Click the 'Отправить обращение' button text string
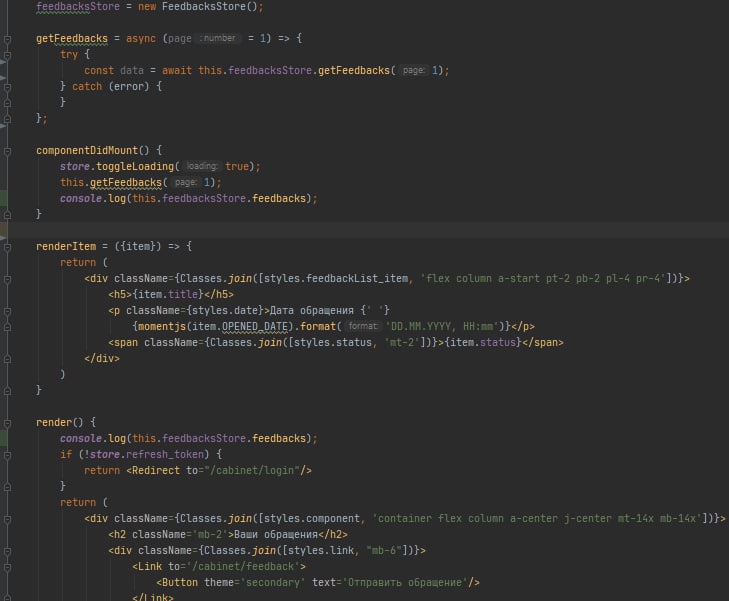The width and height of the screenshot is (729, 601). point(405,582)
